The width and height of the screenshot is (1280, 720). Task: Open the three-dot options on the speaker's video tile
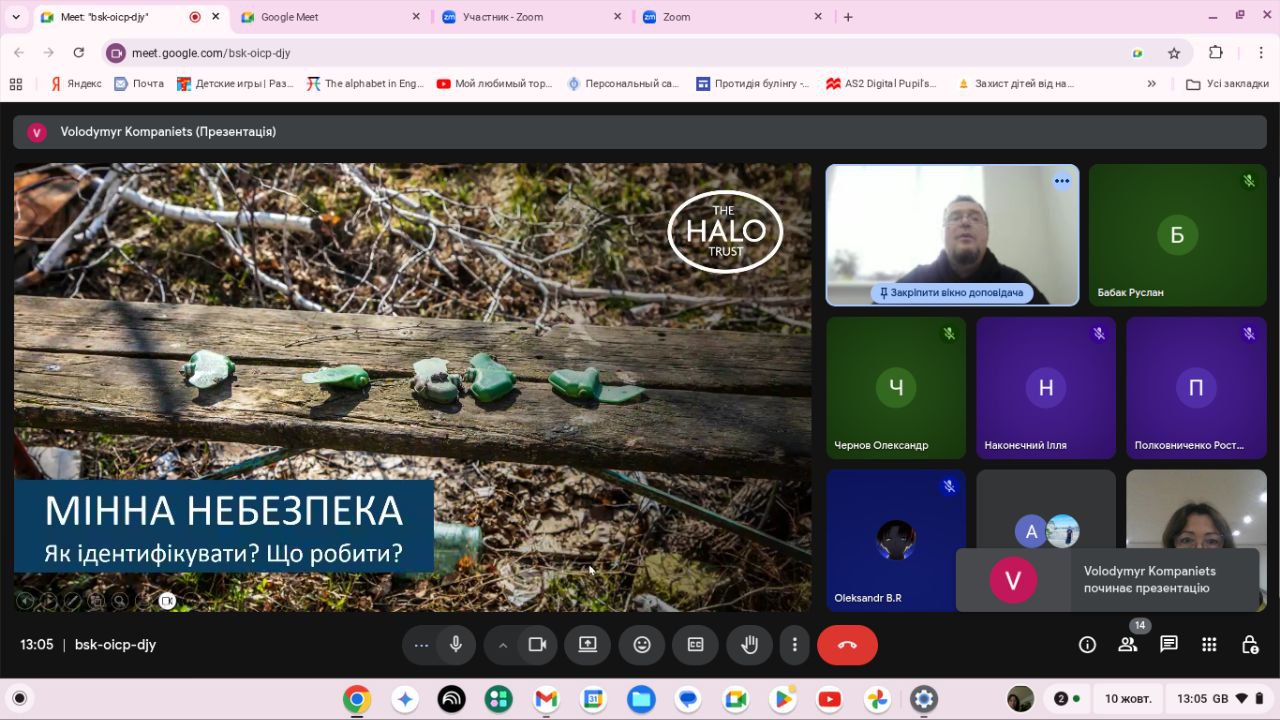click(1061, 181)
